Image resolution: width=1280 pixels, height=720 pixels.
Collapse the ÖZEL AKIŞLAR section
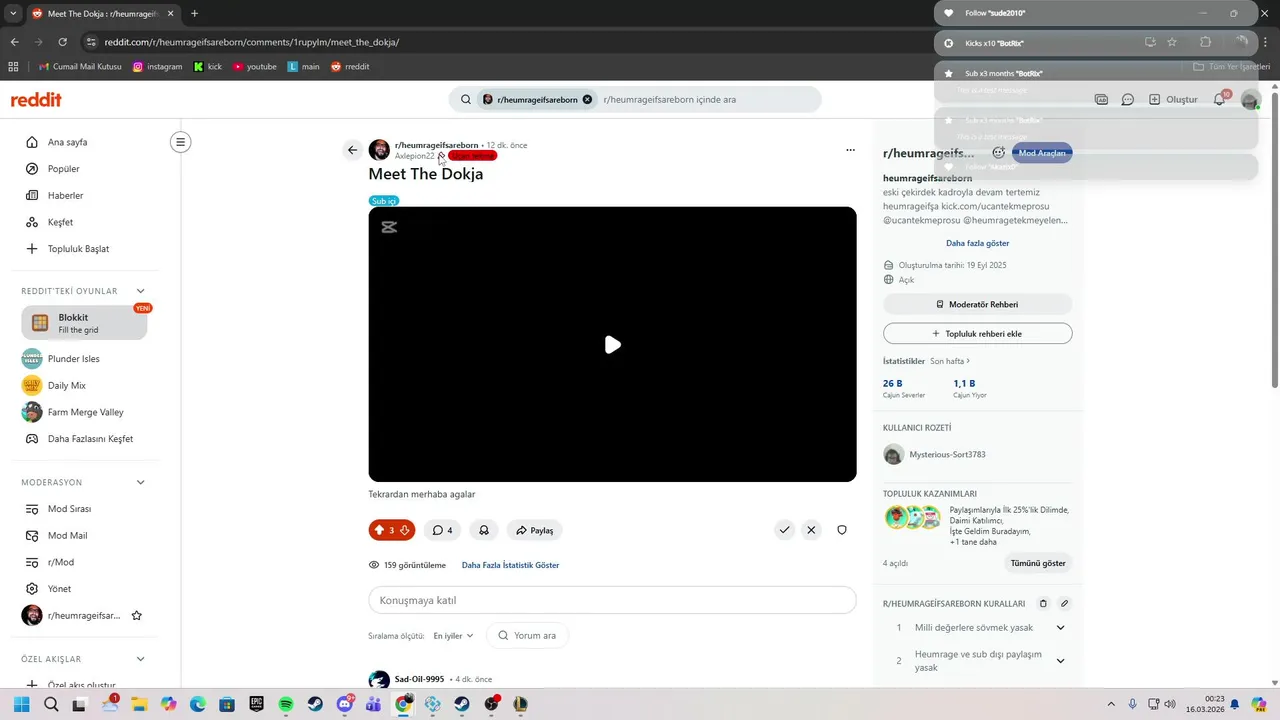coord(140,659)
